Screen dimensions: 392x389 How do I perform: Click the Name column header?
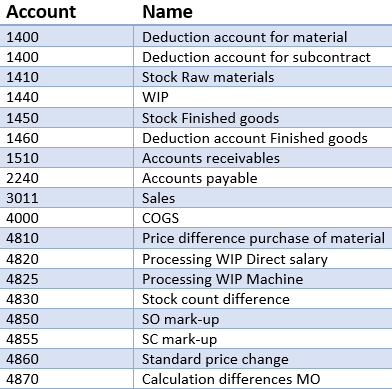click(167, 12)
